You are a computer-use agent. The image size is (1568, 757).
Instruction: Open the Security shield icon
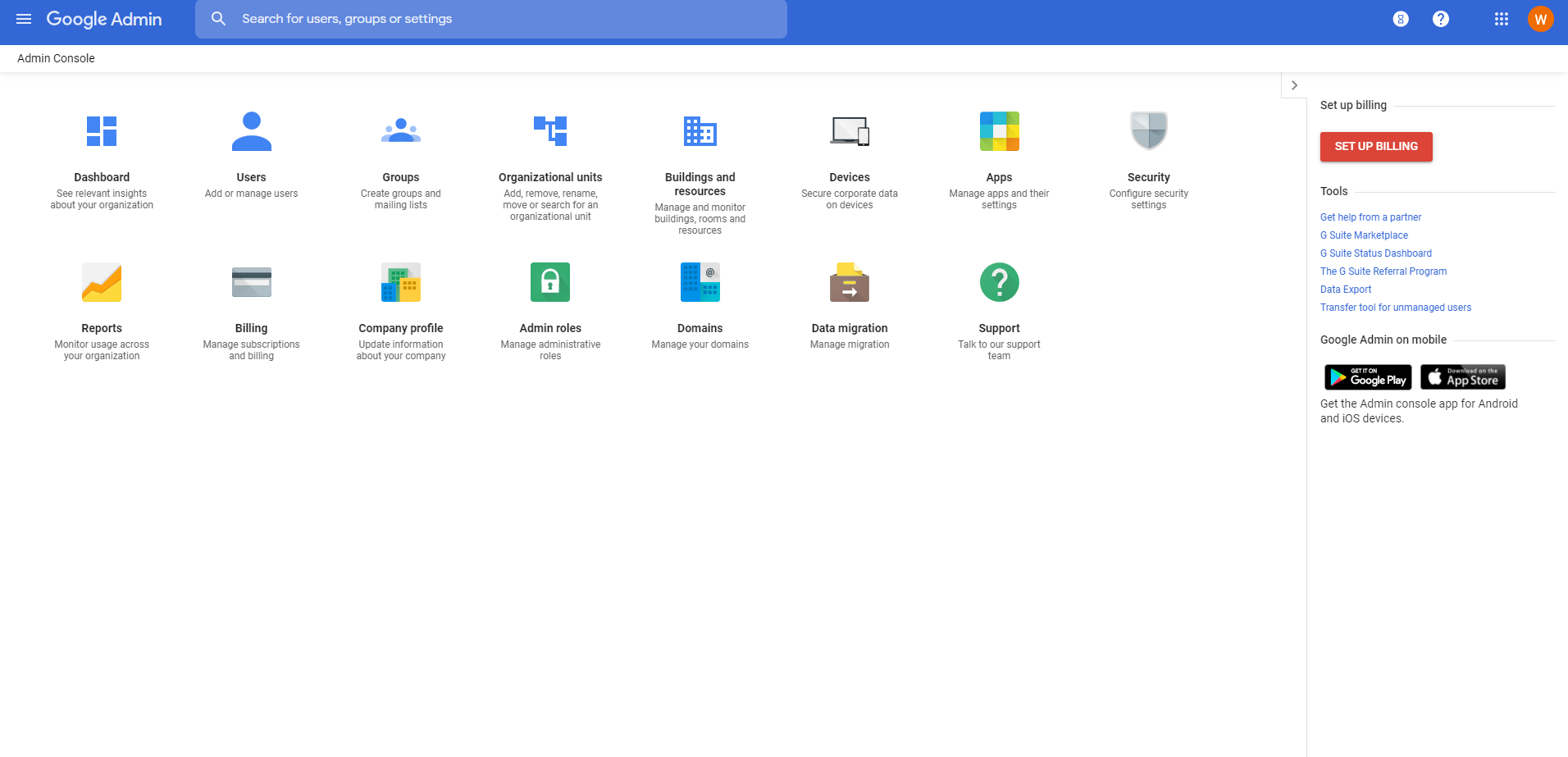click(x=1148, y=131)
